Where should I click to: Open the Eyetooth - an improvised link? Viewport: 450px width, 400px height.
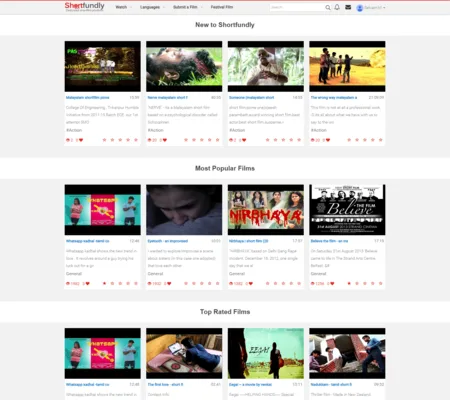click(168, 241)
